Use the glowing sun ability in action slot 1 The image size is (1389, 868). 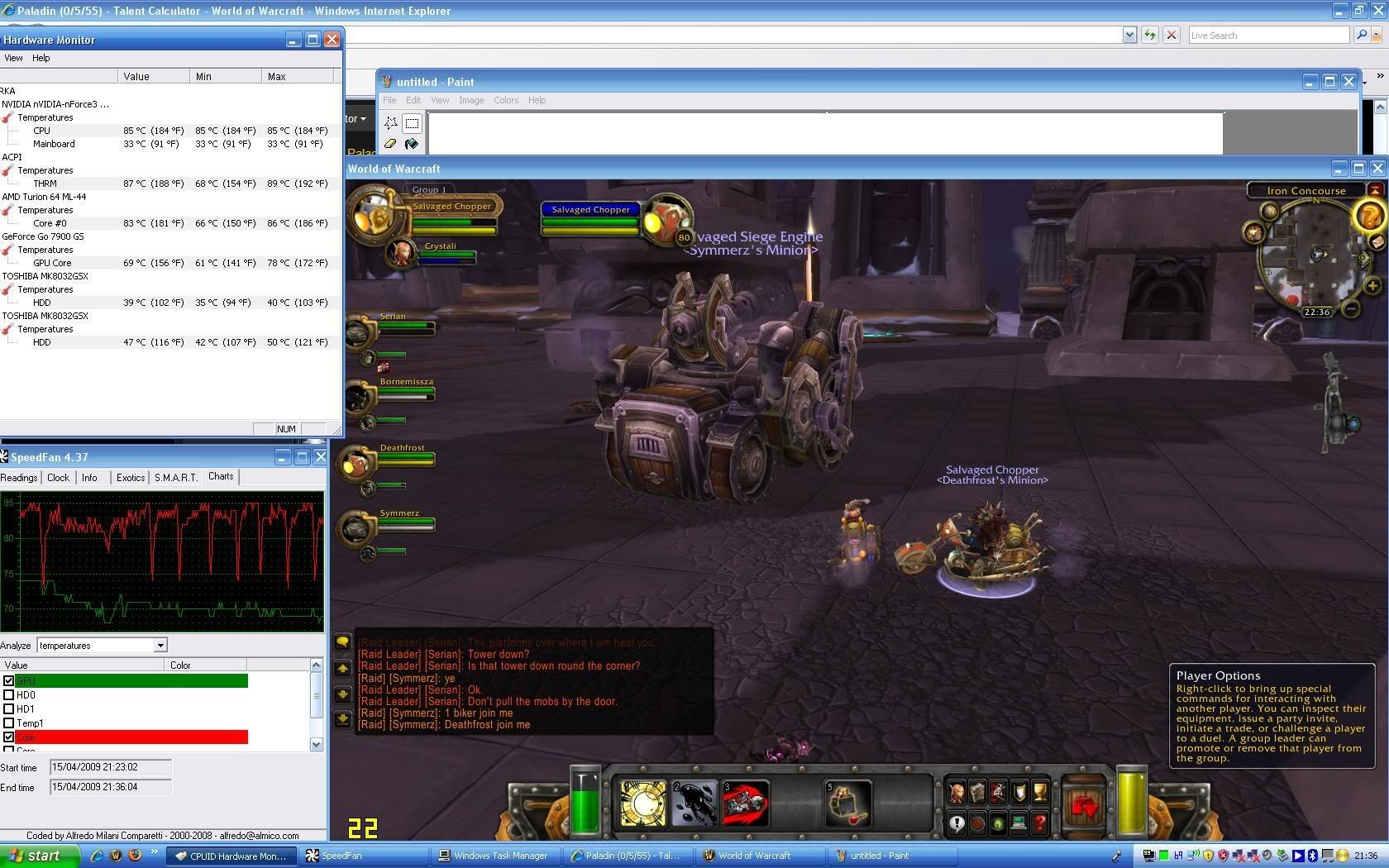[x=643, y=803]
